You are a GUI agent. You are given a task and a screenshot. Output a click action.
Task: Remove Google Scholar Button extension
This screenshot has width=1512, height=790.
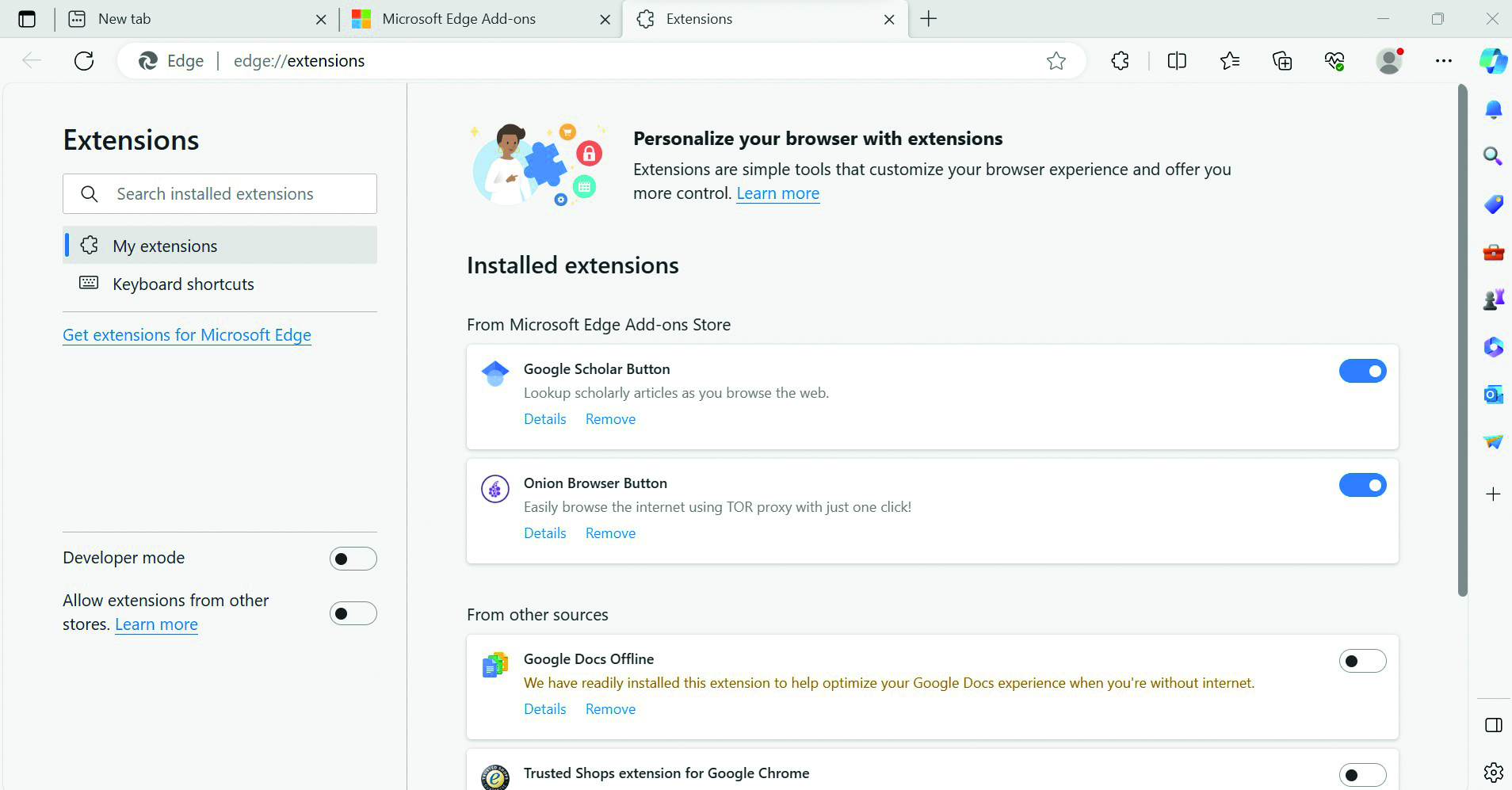click(610, 419)
